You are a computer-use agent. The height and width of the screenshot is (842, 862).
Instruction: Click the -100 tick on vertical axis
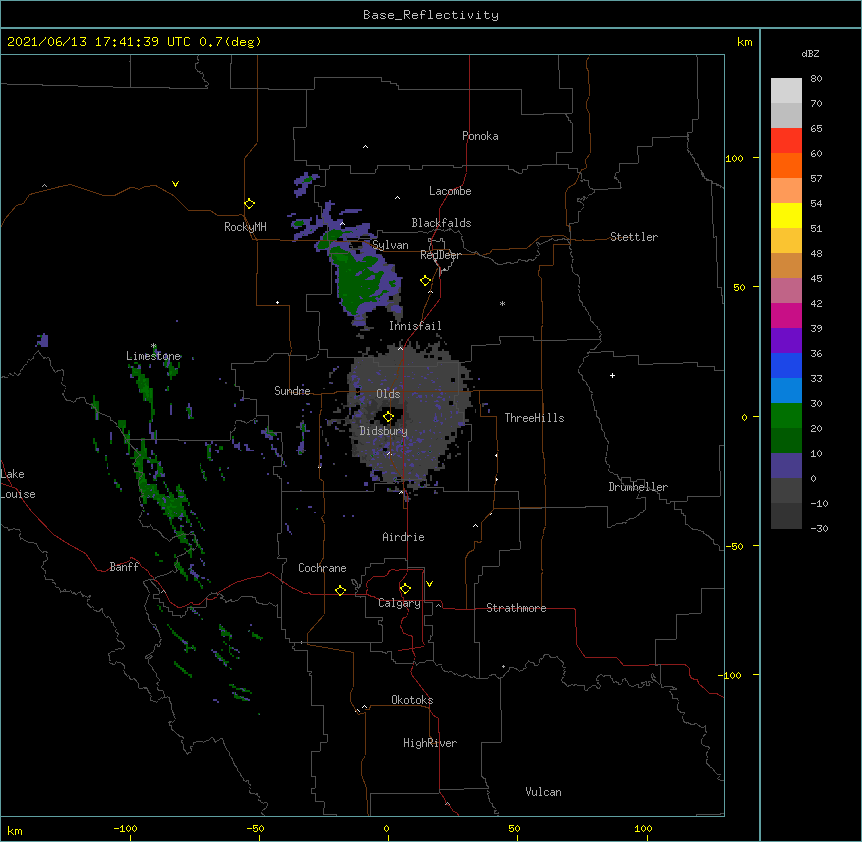pos(731,675)
